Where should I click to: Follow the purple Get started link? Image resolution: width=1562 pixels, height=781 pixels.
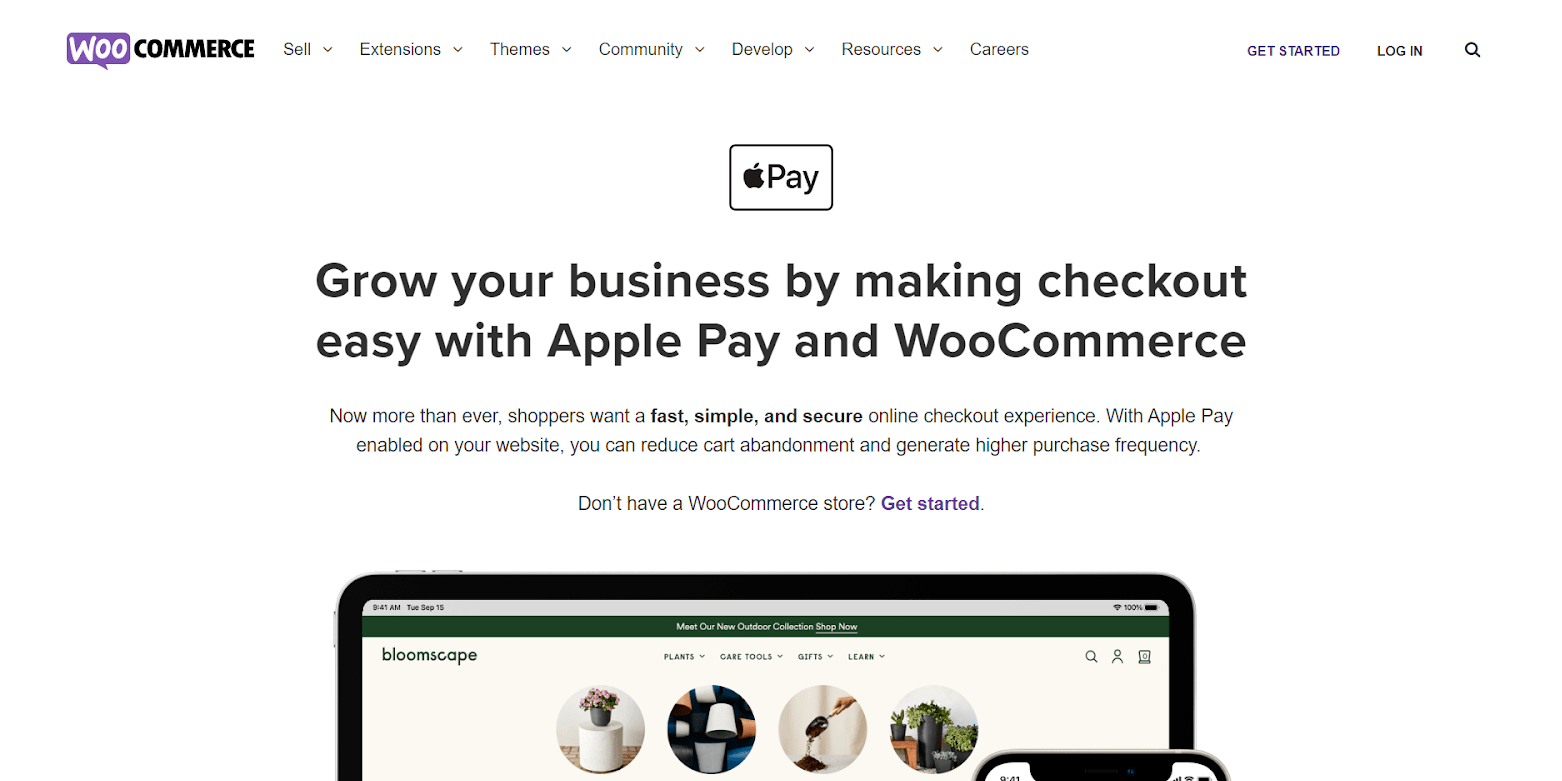[930, 503]
